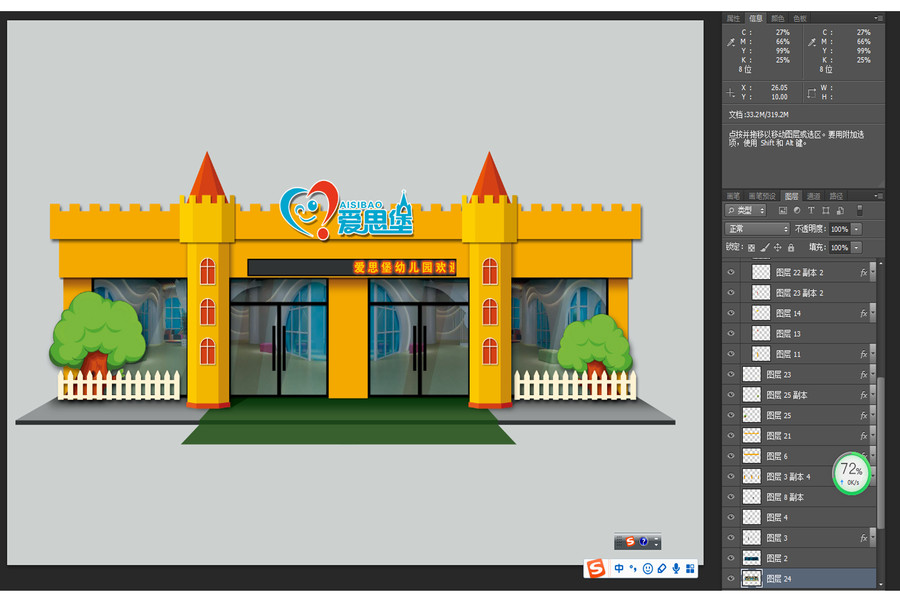Hide layer 图层 23 副本 2
The height and width of the screenshot is (600, 900).
click(731, 293)
